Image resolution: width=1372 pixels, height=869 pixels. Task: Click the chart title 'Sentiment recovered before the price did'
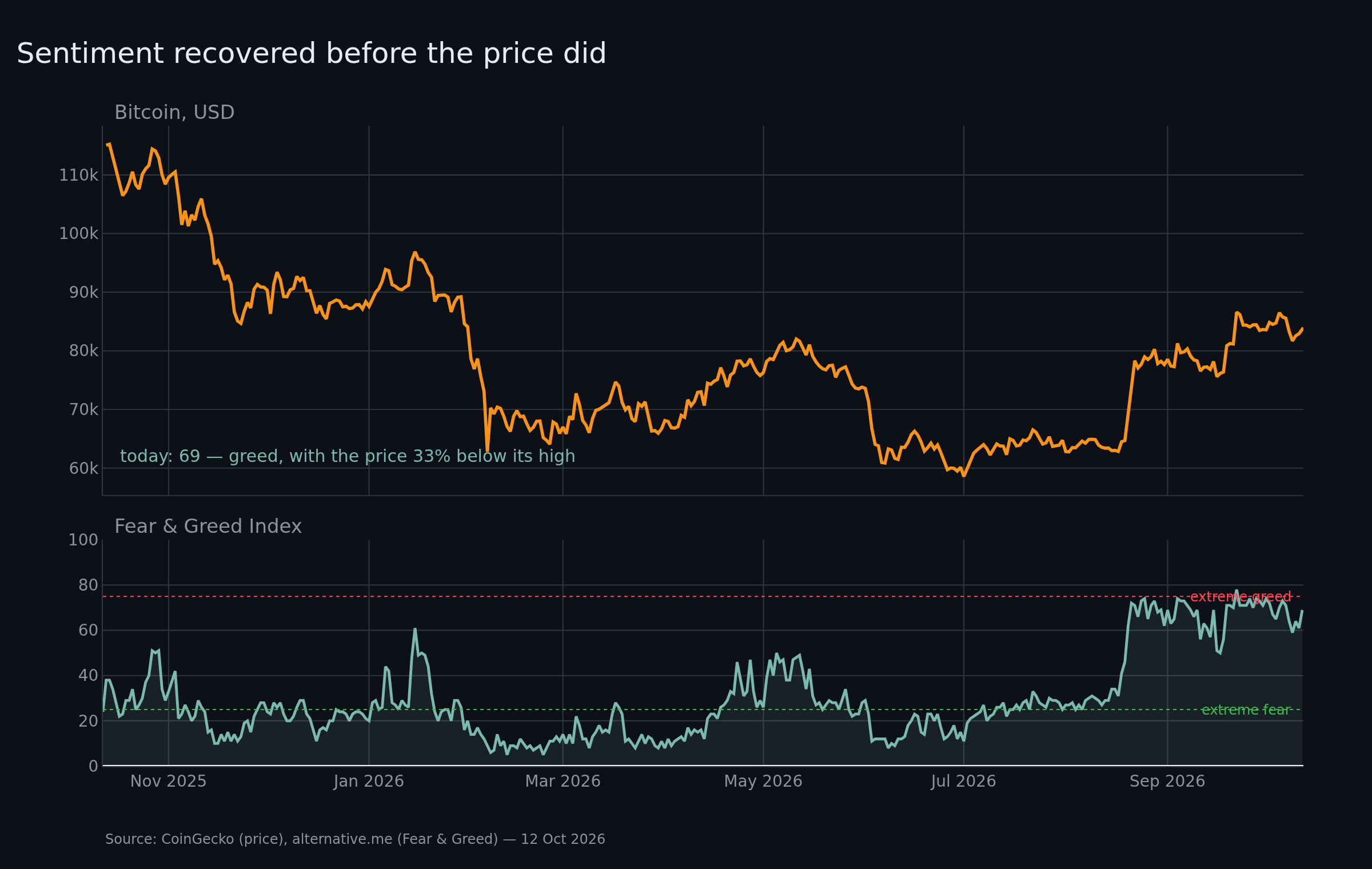click(x=312, y=54)
